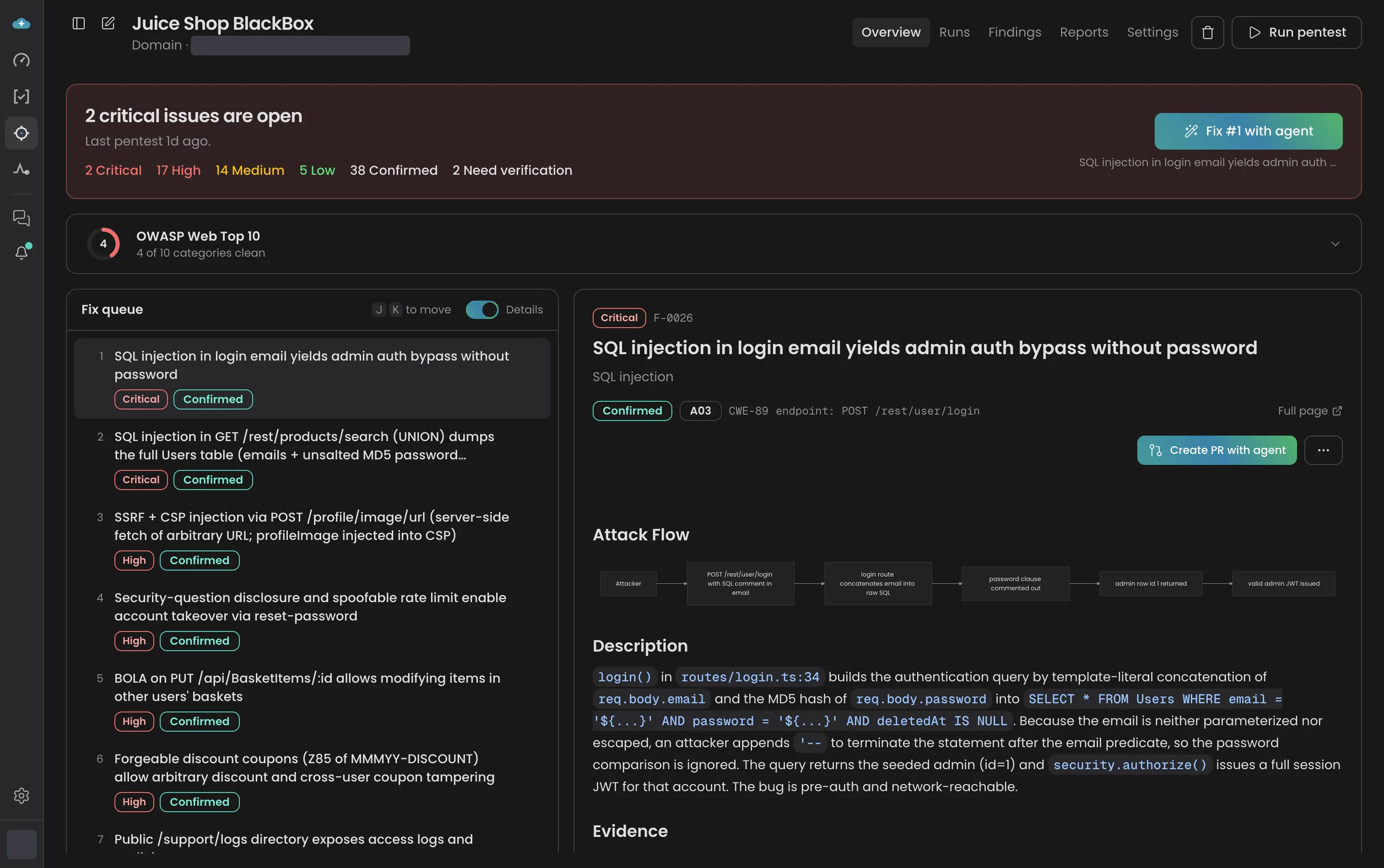This screenshot has width=1384, height=868.
Task: Click the 17 High count
Action: coord(178,171)
